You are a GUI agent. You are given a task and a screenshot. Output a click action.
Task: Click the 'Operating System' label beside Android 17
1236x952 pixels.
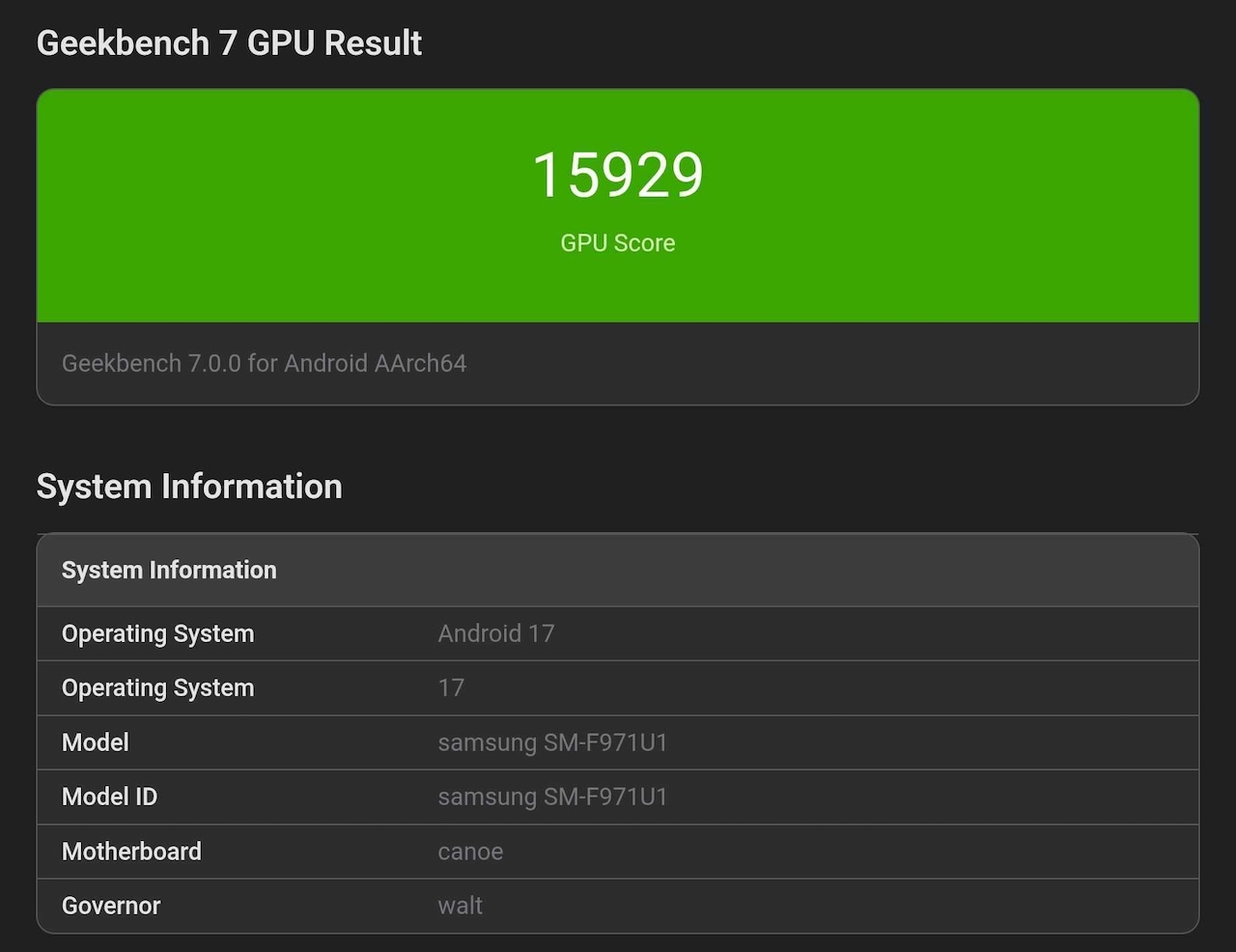(158, 634)
